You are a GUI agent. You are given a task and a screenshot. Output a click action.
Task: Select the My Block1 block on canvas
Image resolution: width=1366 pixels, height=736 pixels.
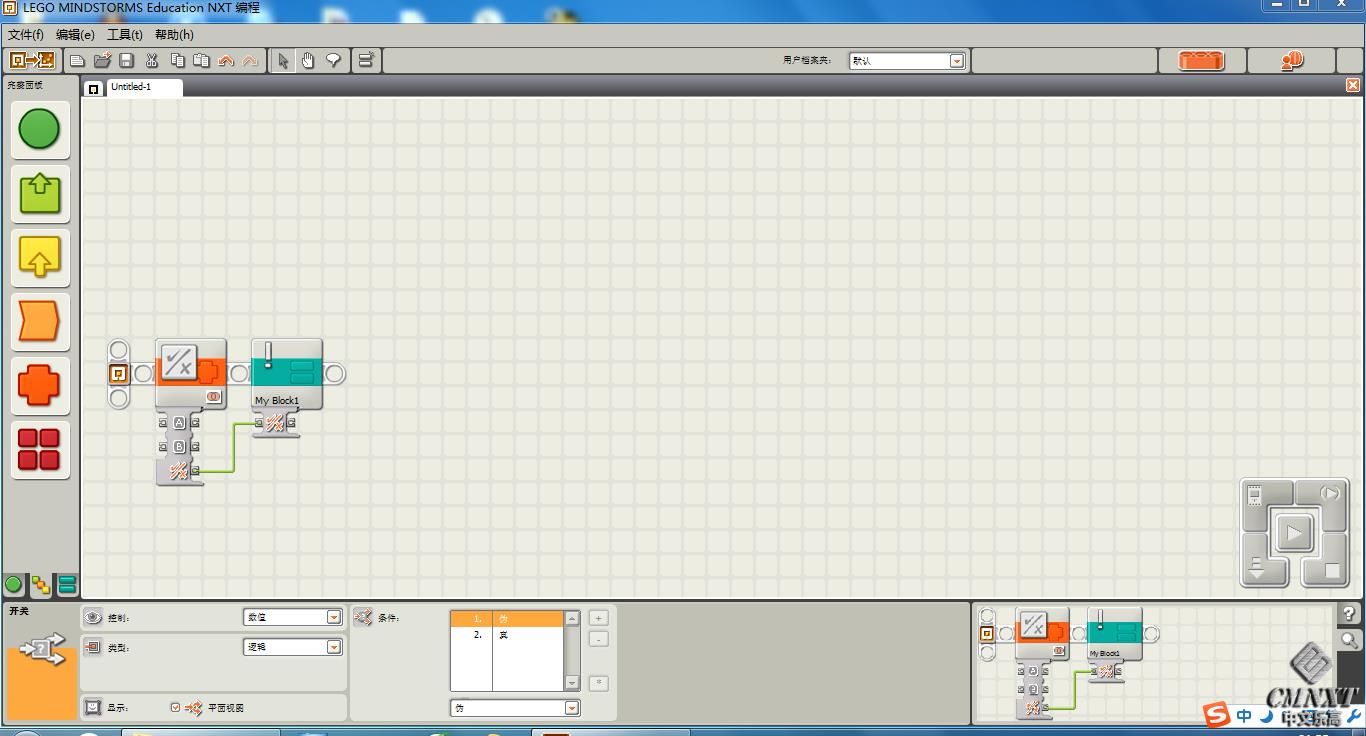pos(287,373)
